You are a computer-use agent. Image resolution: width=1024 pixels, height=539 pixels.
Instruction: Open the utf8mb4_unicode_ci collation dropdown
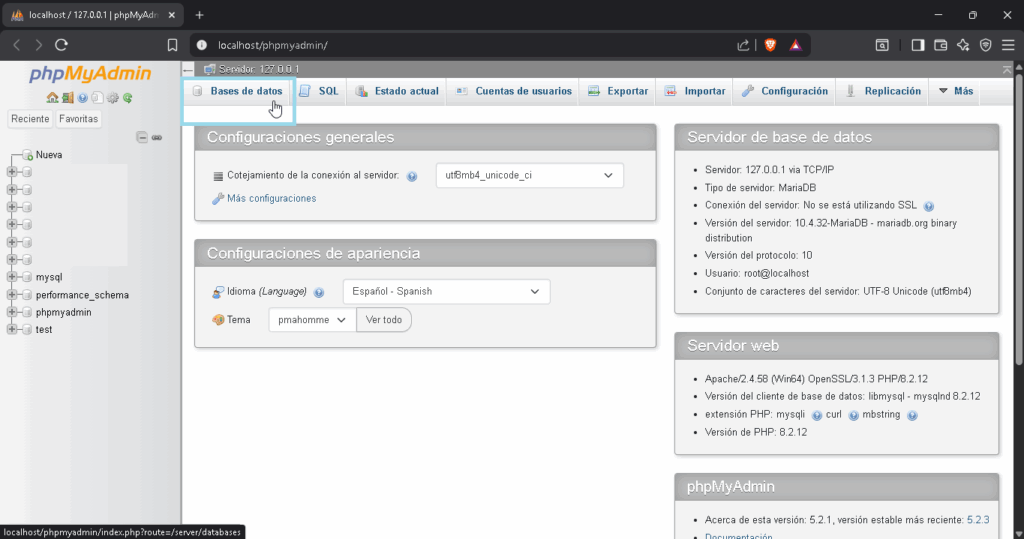coord(530,175)
